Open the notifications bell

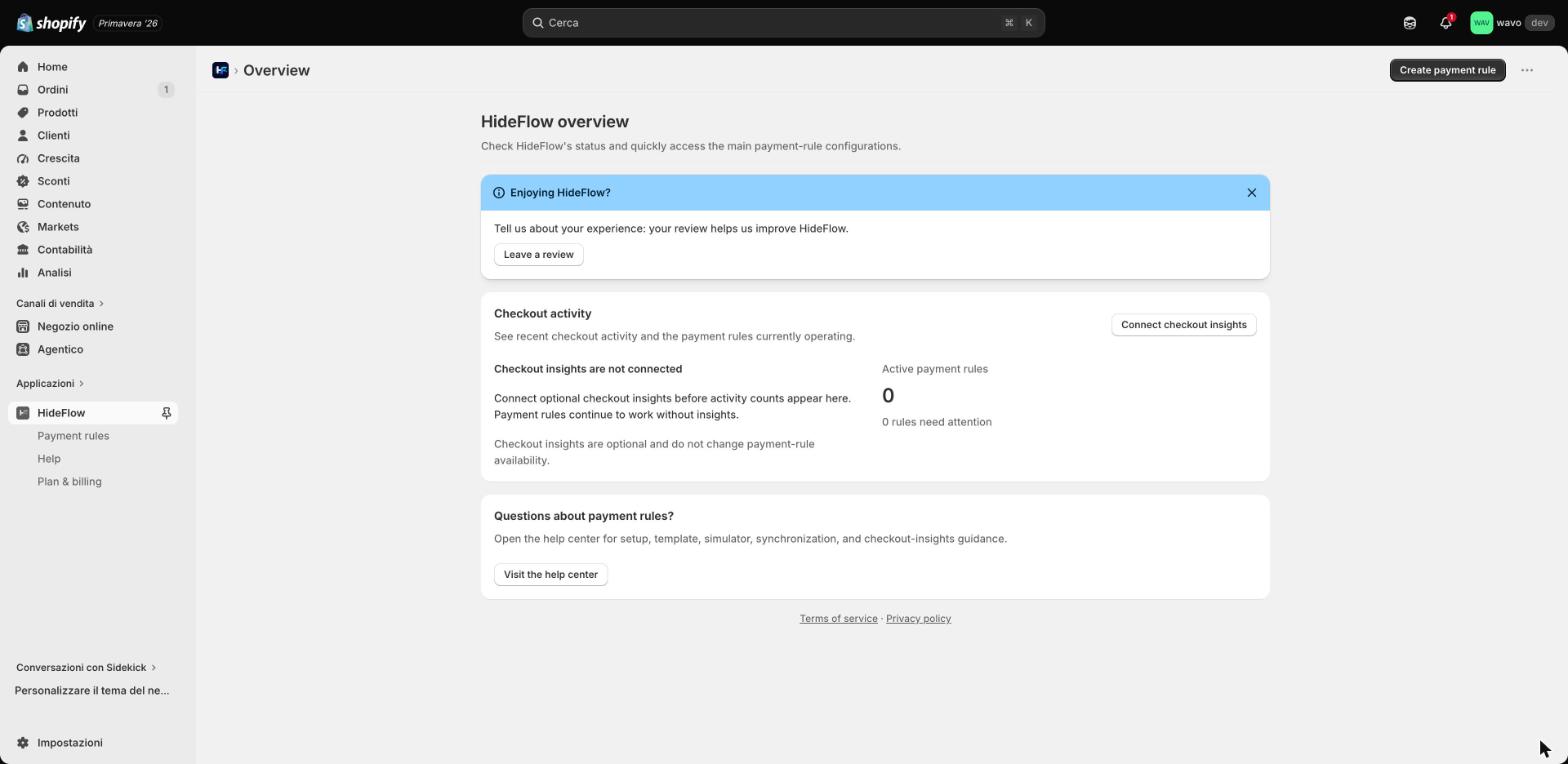(1445, 23)
